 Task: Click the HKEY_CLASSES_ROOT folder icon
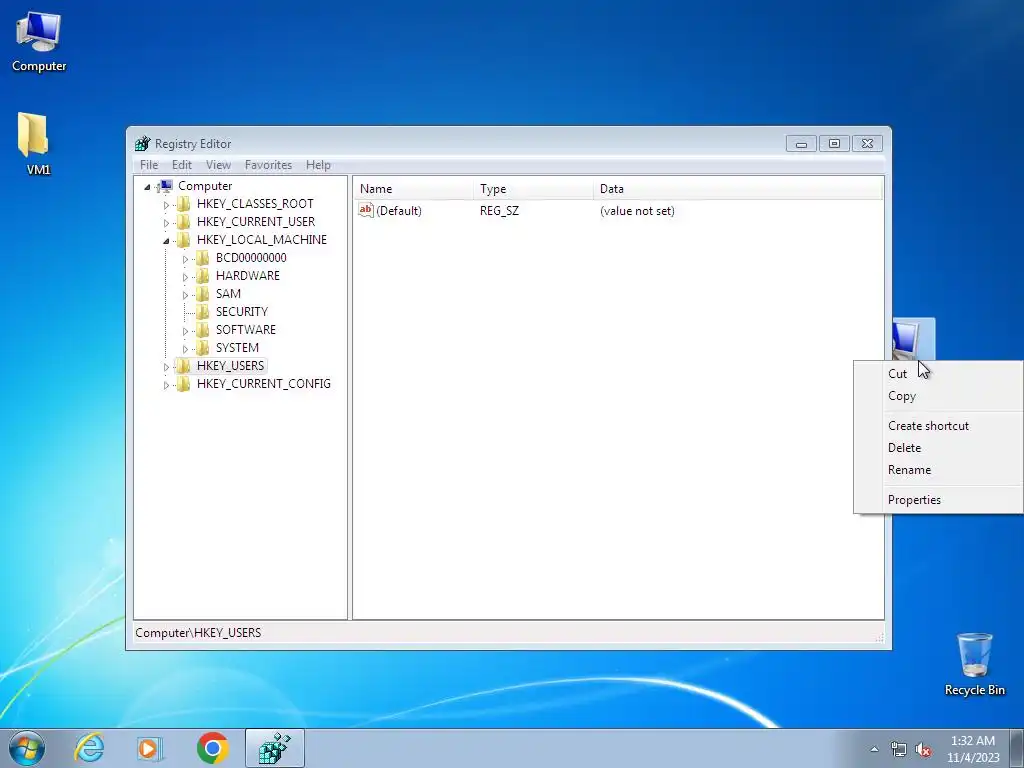(184, 204)
